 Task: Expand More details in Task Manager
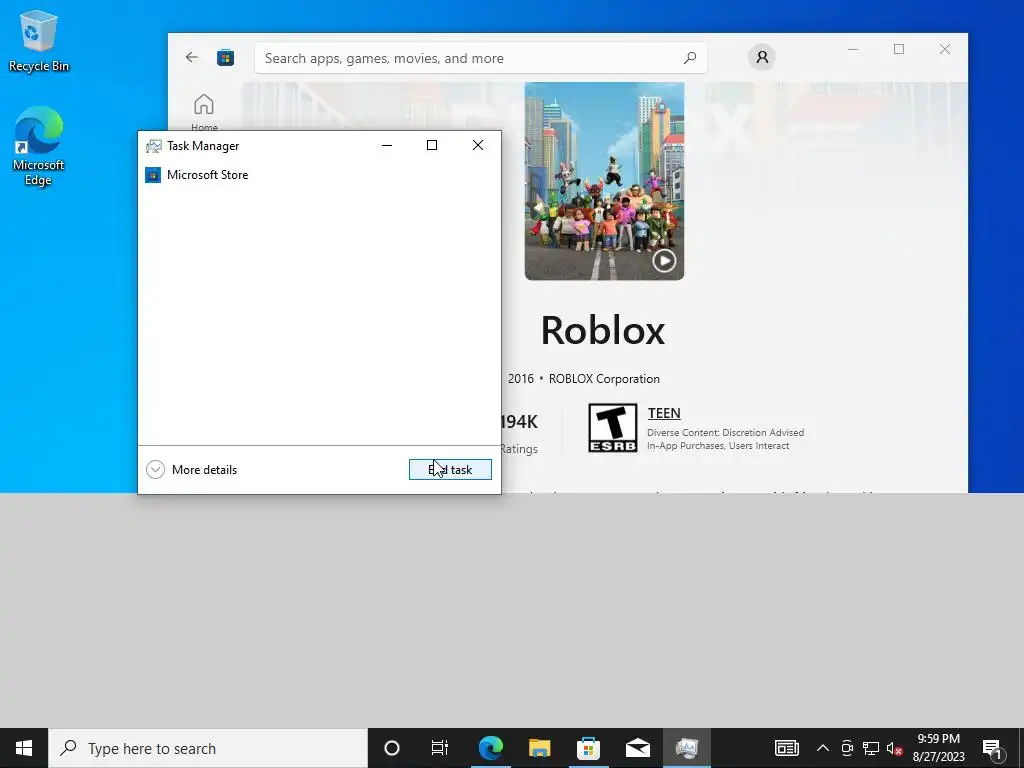point(191,470)
